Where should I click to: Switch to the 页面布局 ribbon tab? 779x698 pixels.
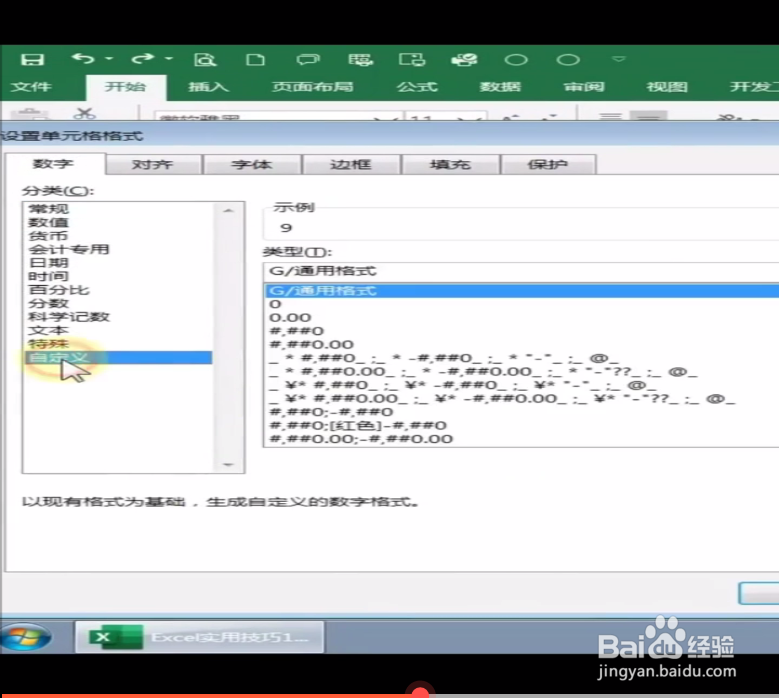coord(312,87)
